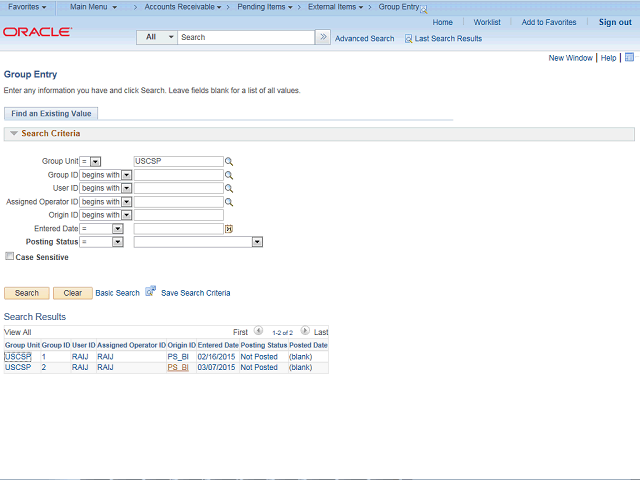
Task: Open Assigned Operator ID operator dropdown
Action: pyautogui.click(x=127, y=202)
